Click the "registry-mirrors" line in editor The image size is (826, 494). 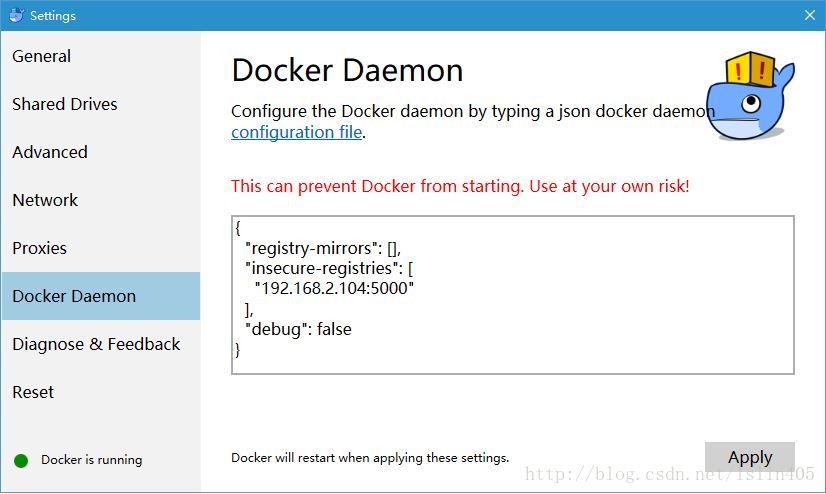[323, 248]
